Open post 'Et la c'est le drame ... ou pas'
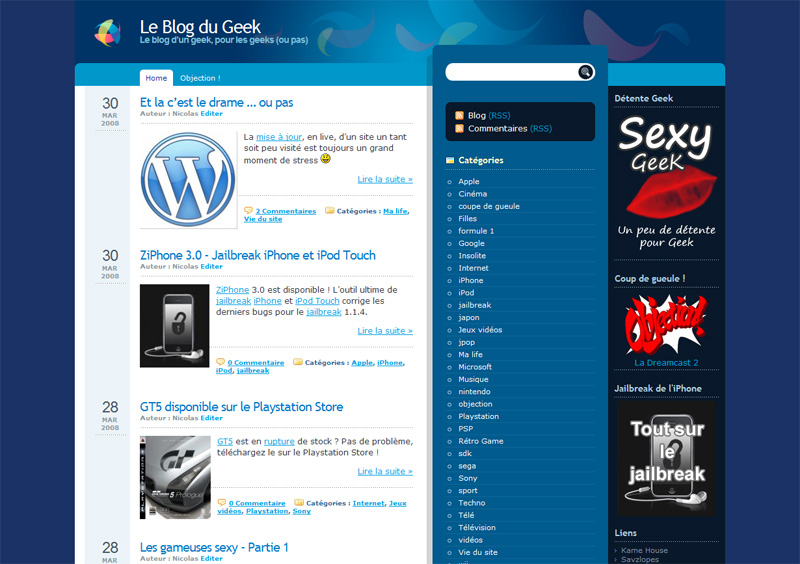Viewport: 800px width, 564px height. (x=216, y=102)
